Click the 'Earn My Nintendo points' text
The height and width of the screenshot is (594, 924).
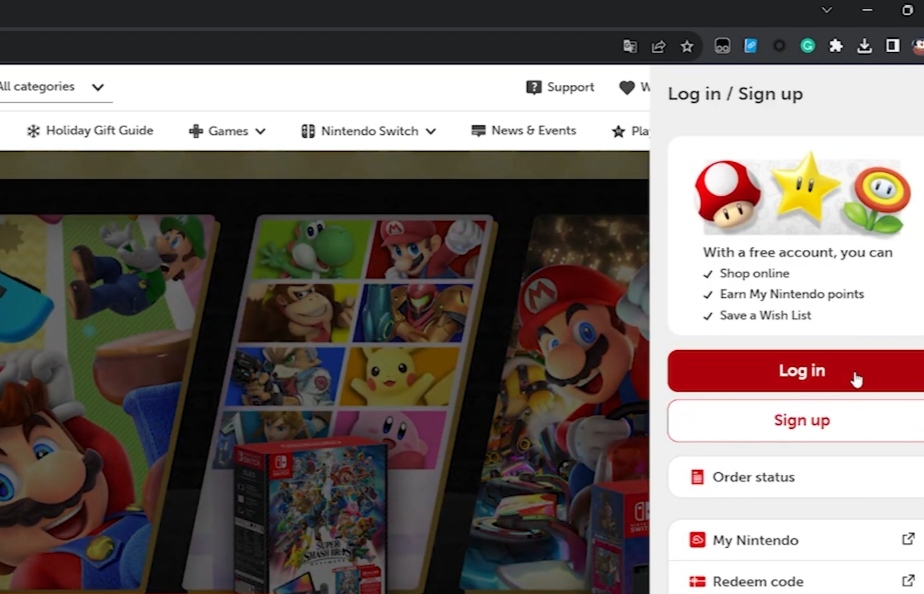click(791, 294)
